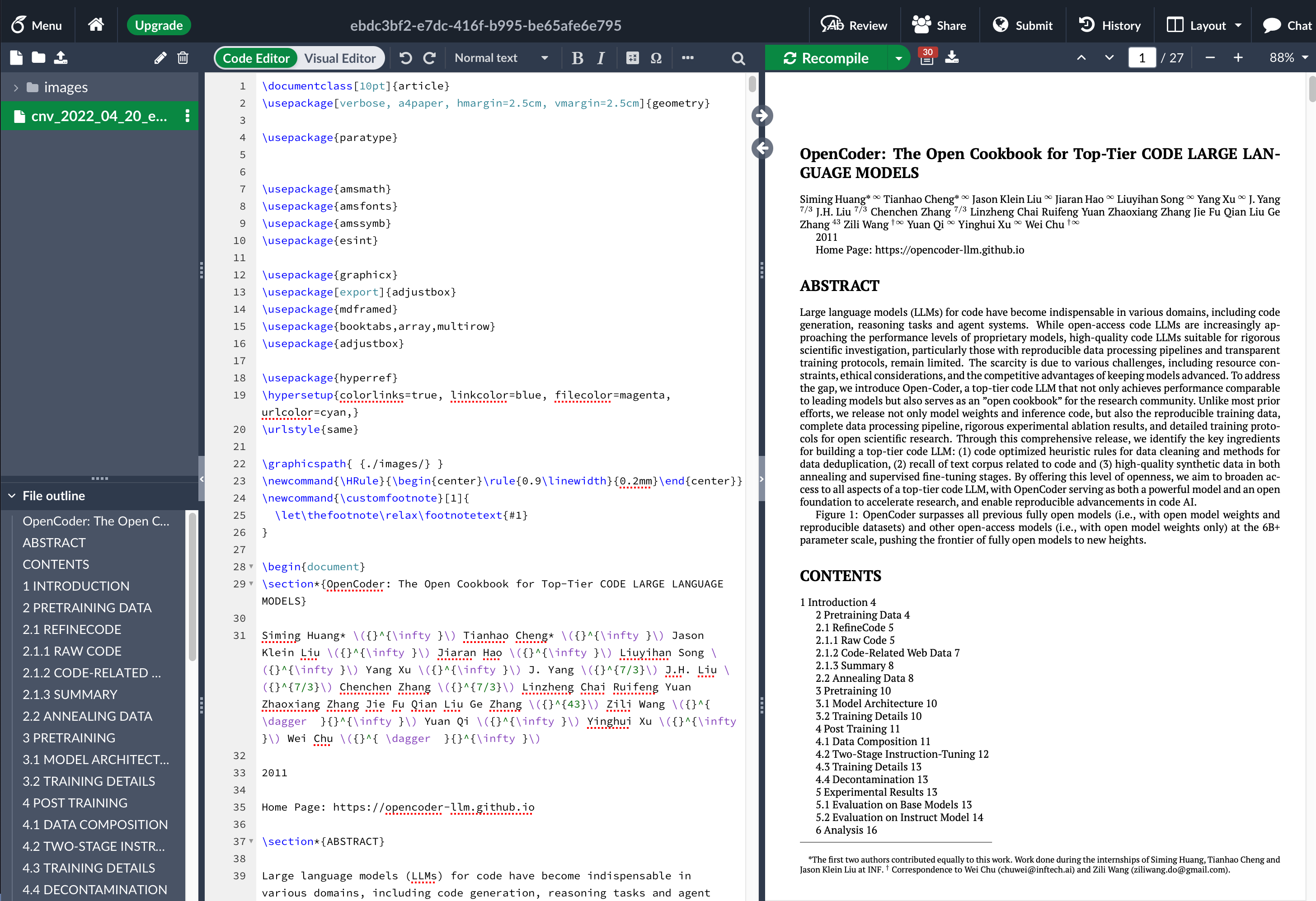Upload a file to project

[61, 57]
